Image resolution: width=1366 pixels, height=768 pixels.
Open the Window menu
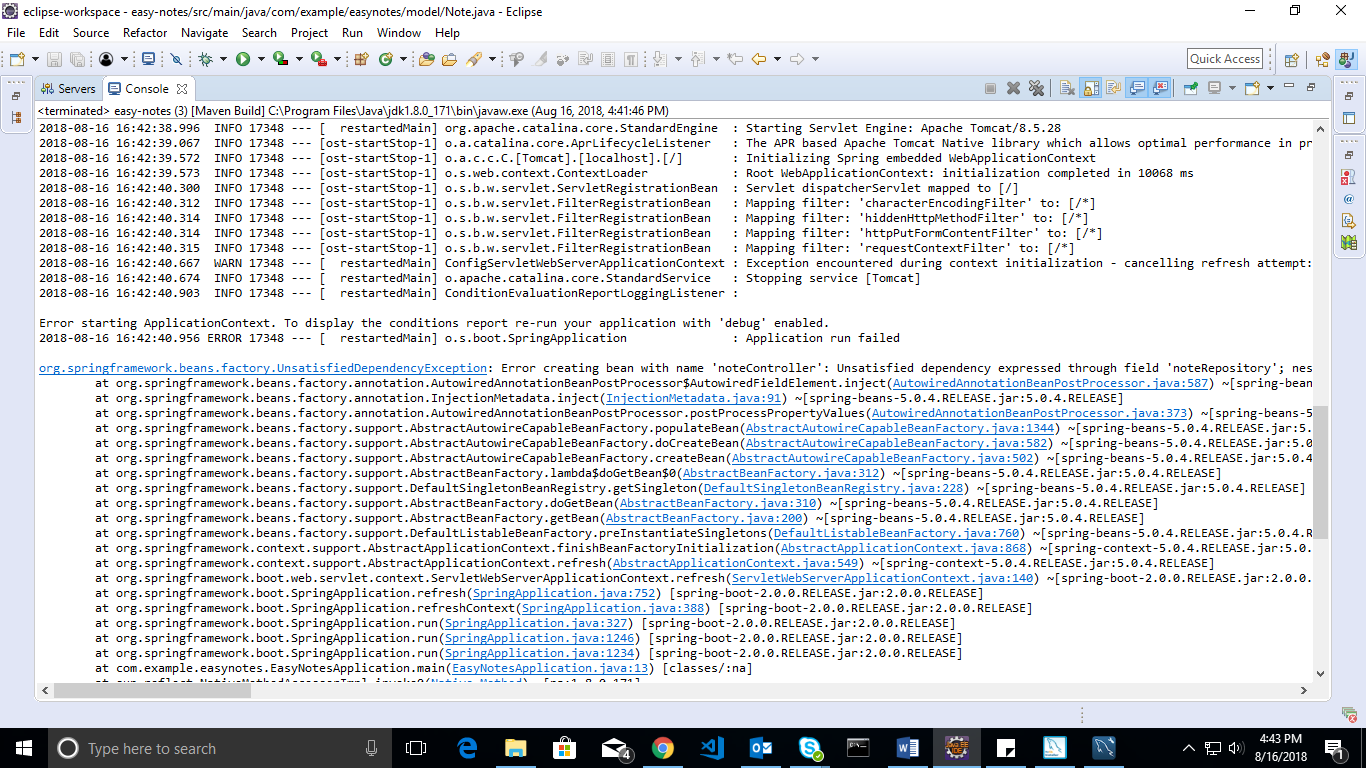[399, 32]
